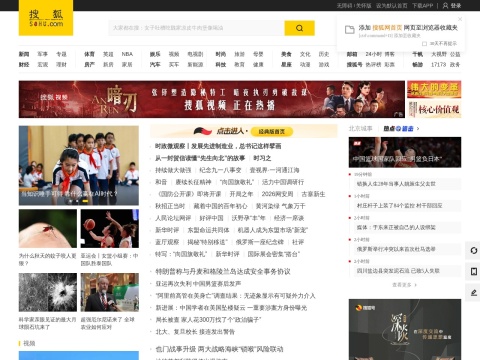The width and height of the screenshot is (480, 360).
Task: Open the 房产 channel link
Action: [x=89, y=64]
